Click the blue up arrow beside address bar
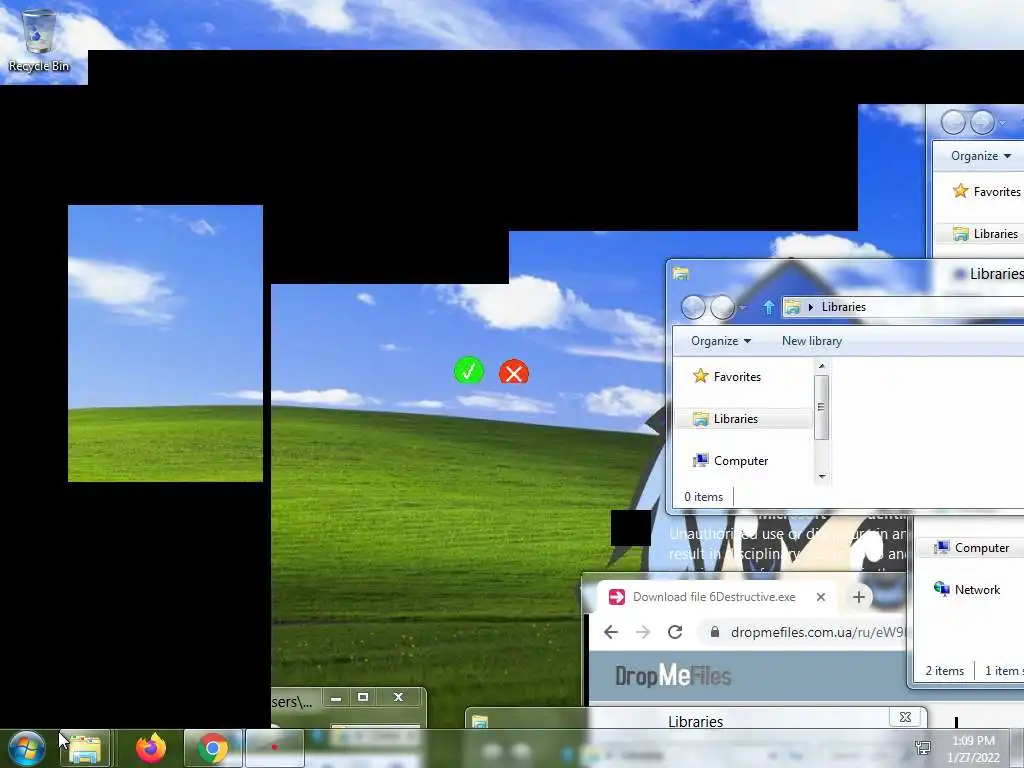The height and width of the screenshot is (768, 1024). (769, 307)
